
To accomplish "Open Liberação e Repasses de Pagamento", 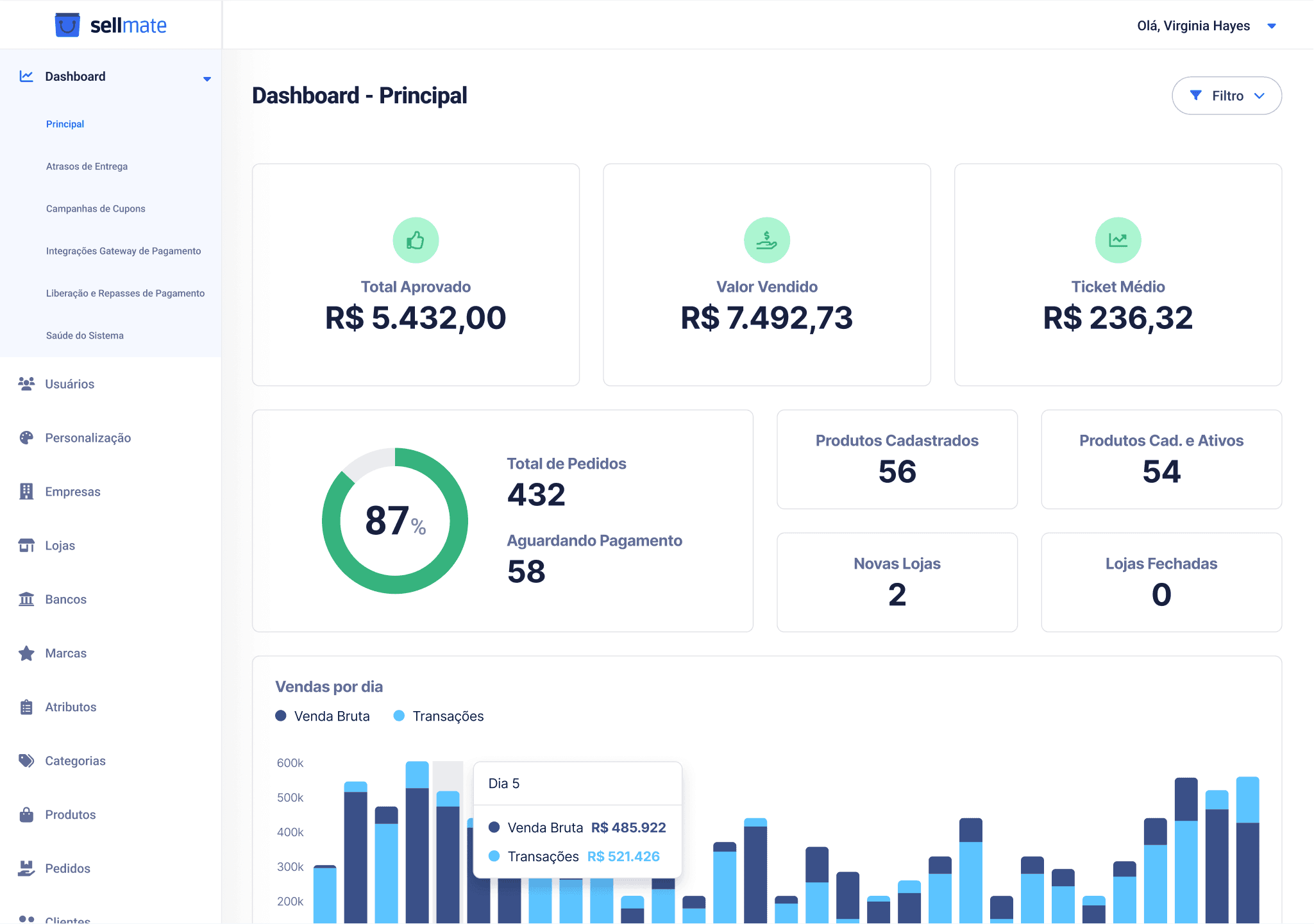I will tap(125, 293).
